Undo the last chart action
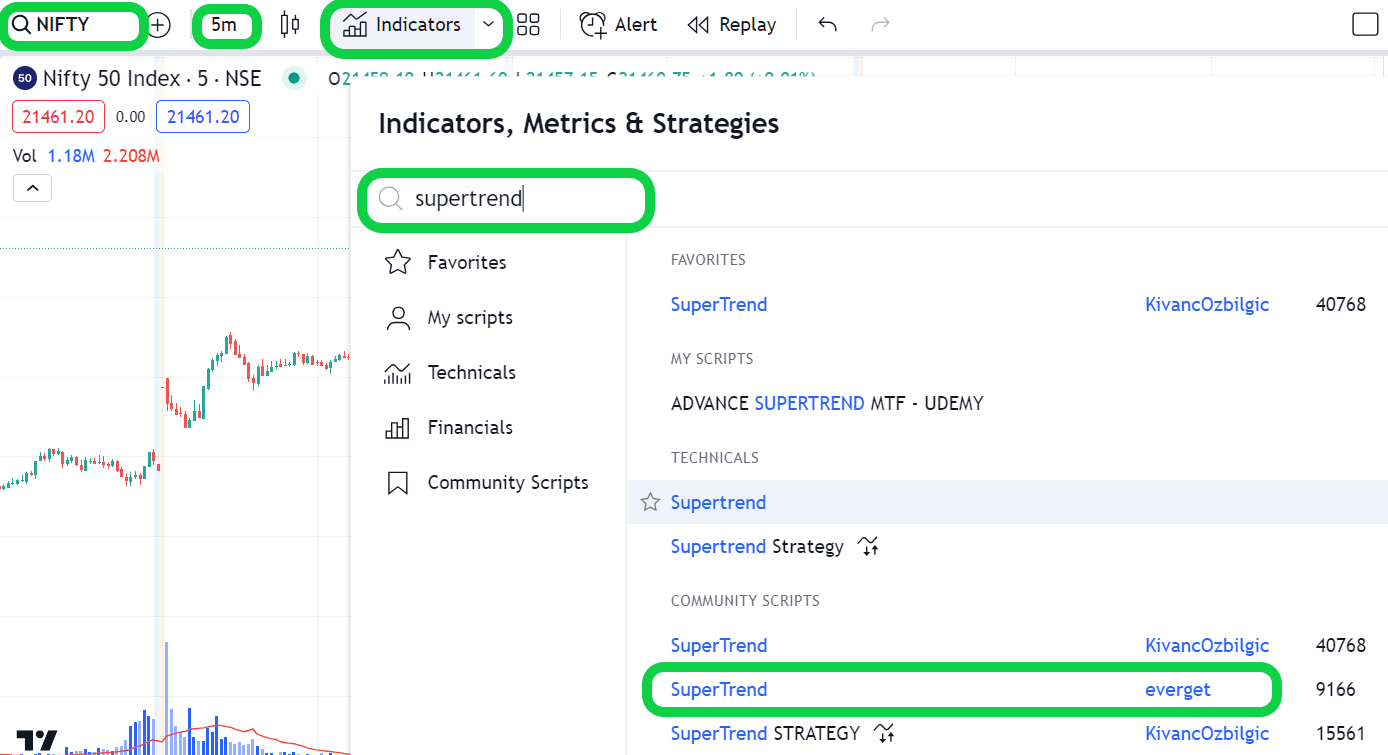This screenshot has width=1388, height=755. [827, 25]
